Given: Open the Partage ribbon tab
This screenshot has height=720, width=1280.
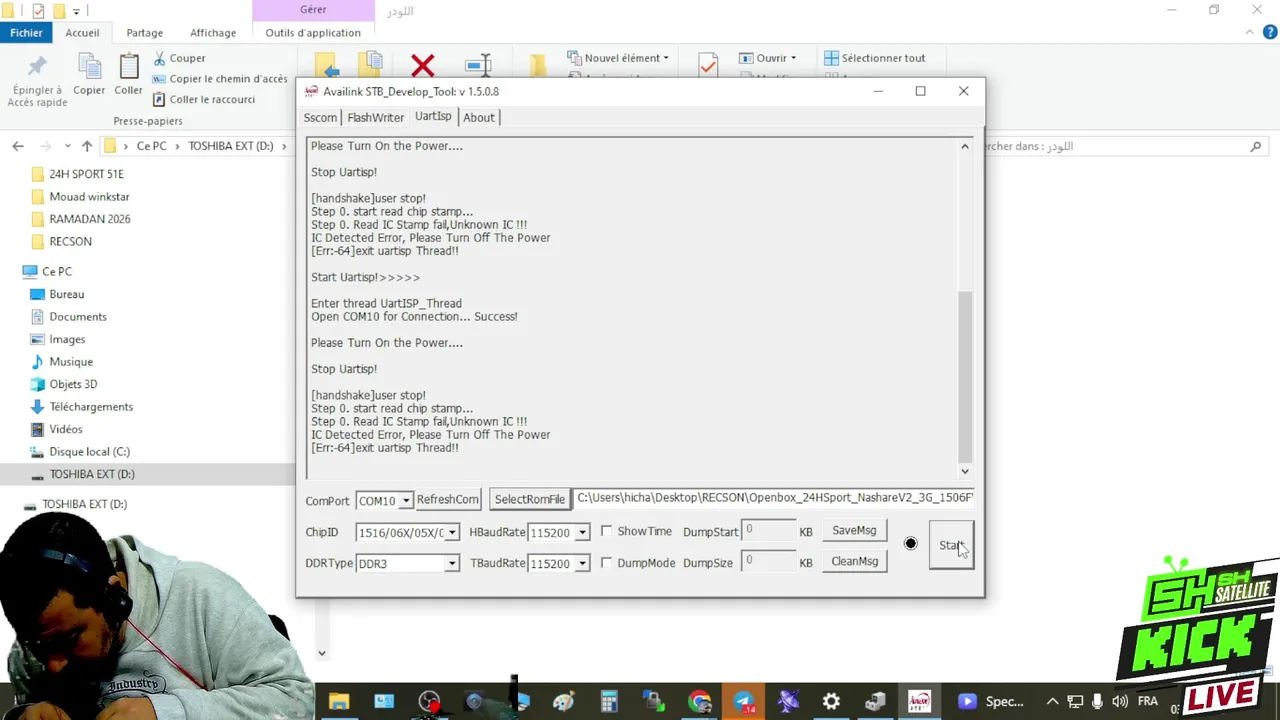Looking at the screenshot, I should click(144, 33).
